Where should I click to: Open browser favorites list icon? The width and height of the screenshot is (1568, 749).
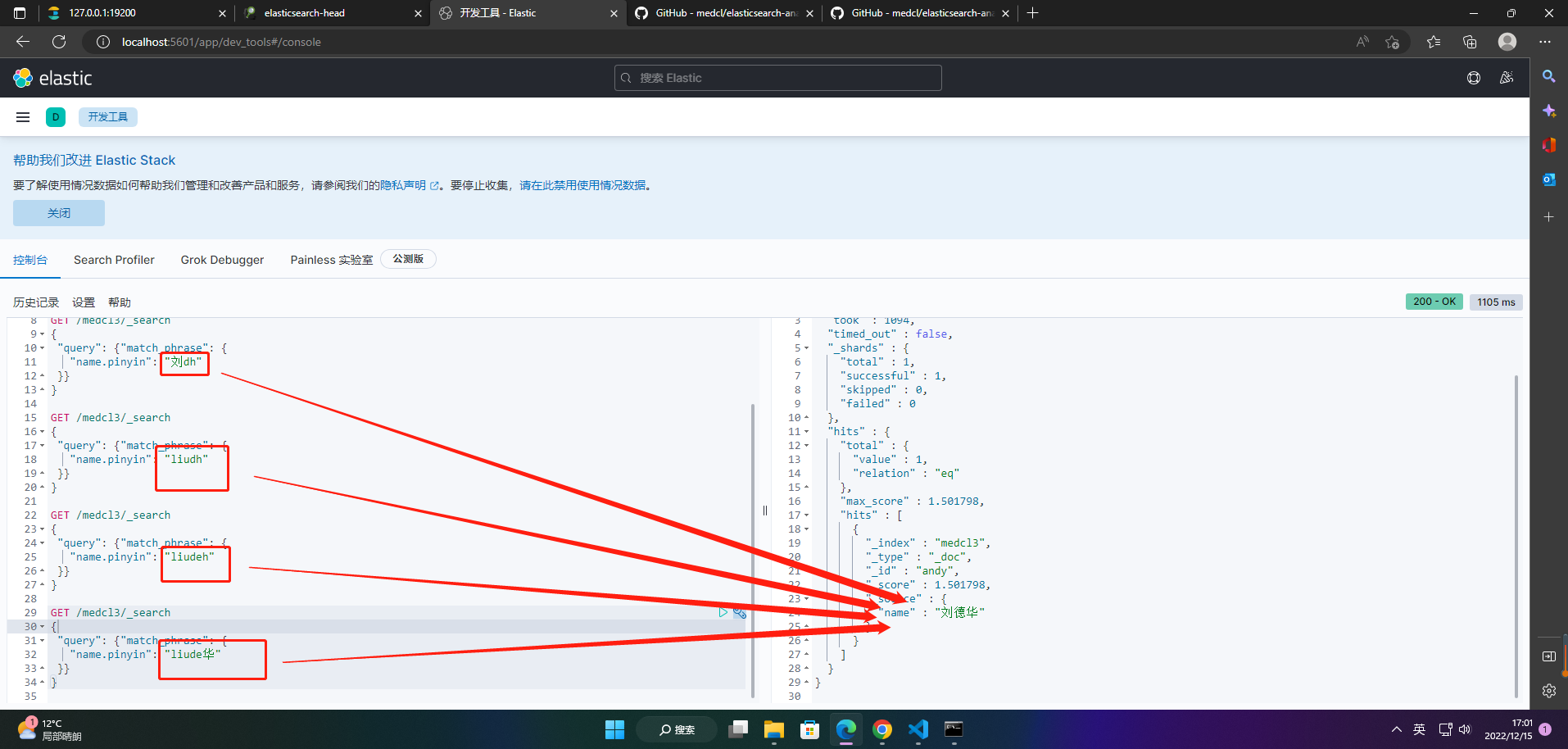pyautogui.click(x=1433, y=42)
